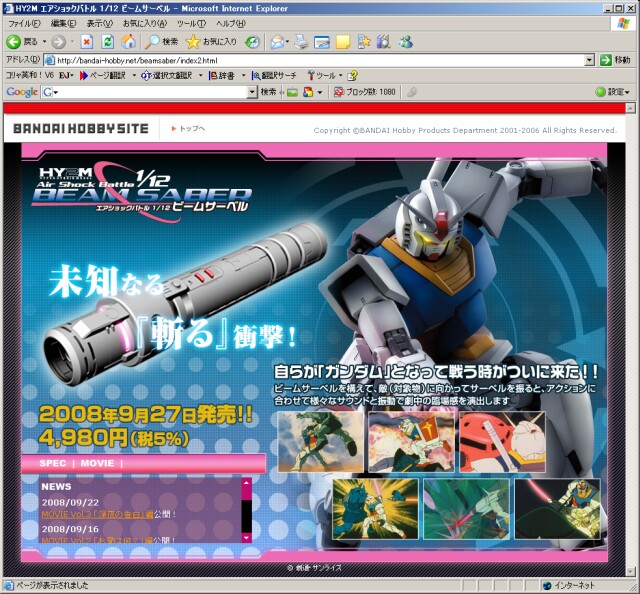Image resolution: width=640 pixels, height=594 pixels.
Task: Click the page scrollbar up arrow
Action: (x=630, y=108)
